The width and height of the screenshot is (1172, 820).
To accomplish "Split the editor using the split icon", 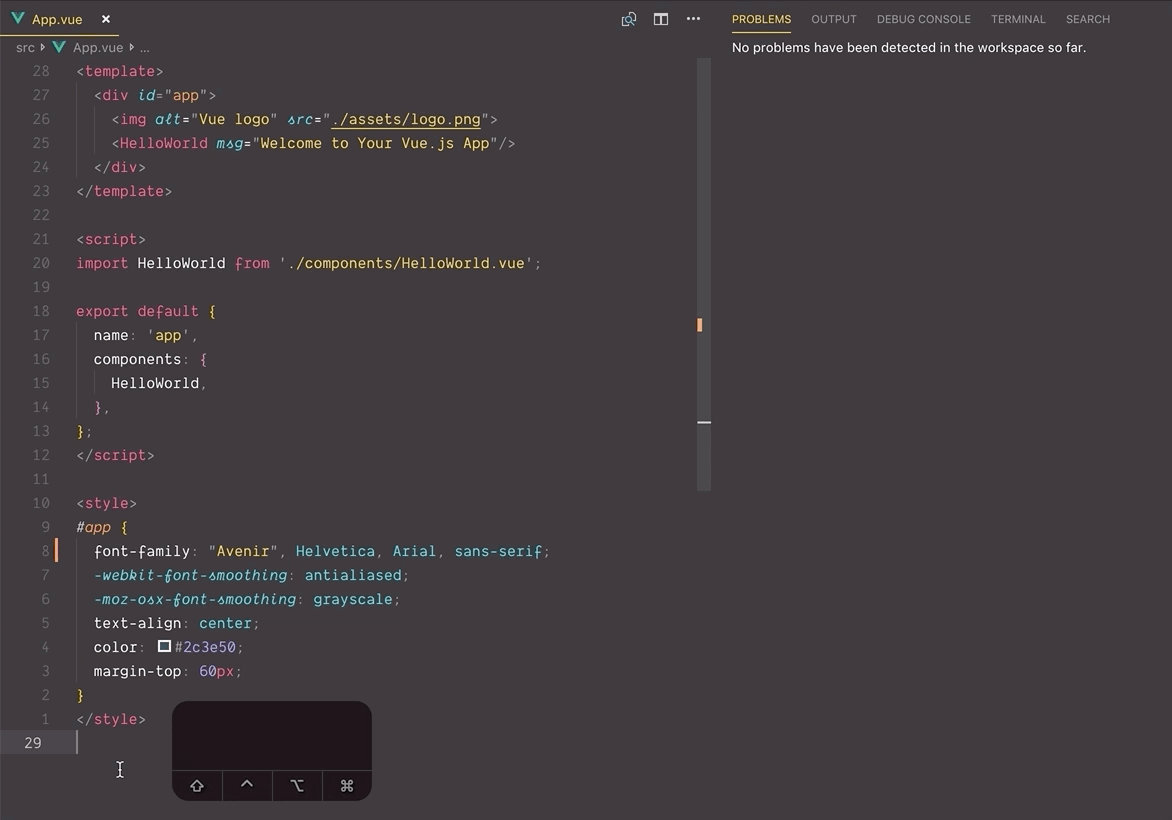I will click(660, 19).
